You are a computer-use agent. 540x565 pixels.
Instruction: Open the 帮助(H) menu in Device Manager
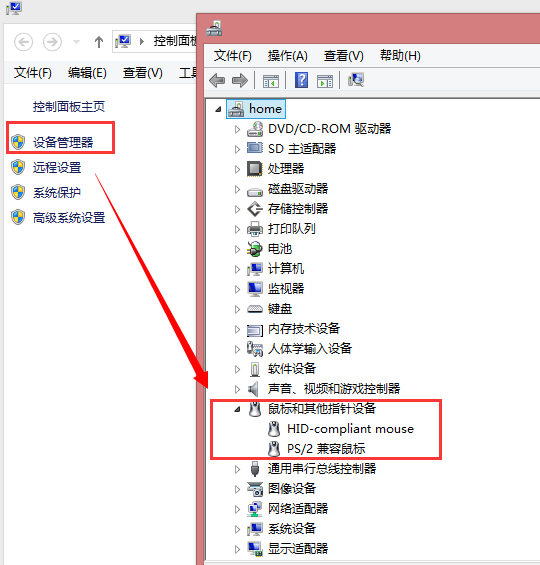tap(400, 55)
